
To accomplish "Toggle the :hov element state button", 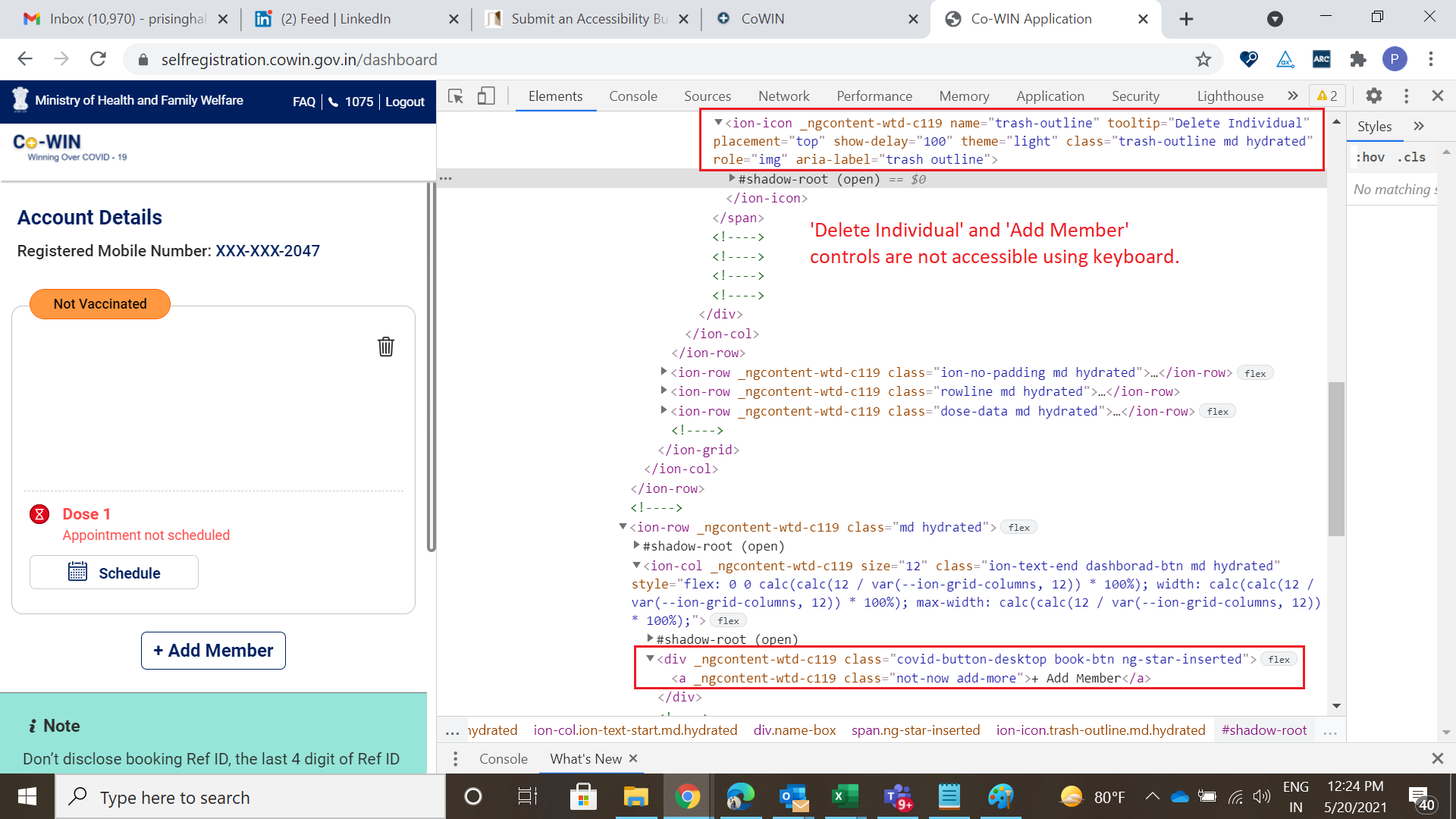I will 1370,157.
